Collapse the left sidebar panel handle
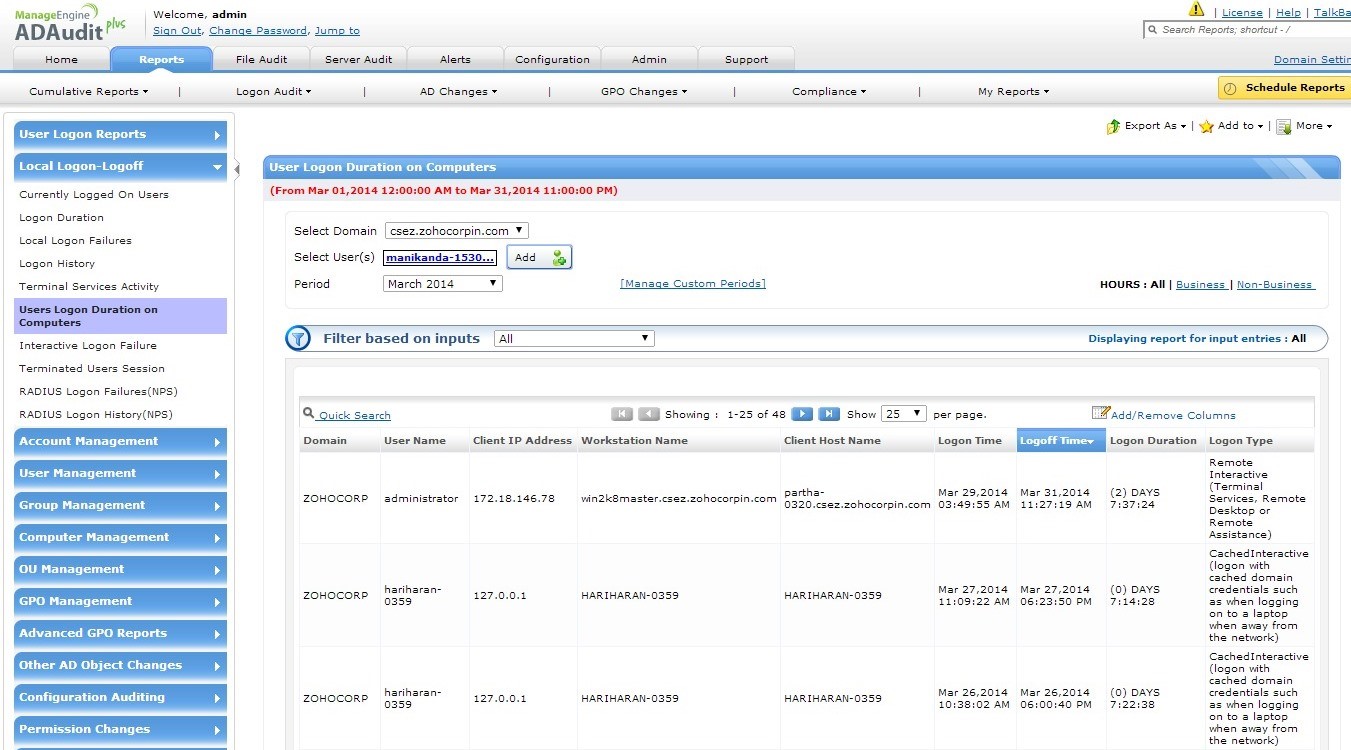1351x750 pixels. (x=237, y=170)
